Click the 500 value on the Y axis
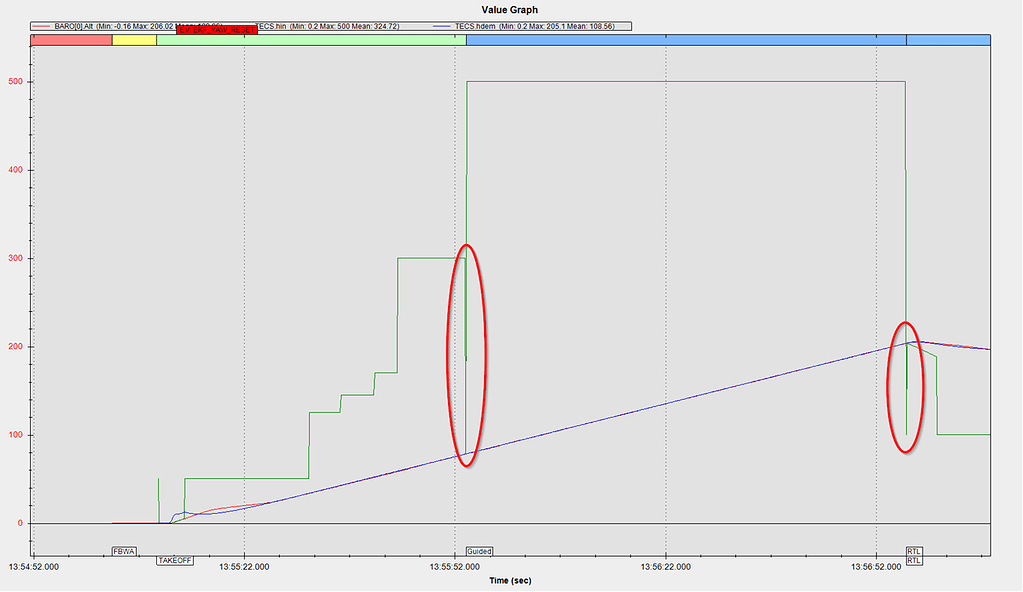This screenshot has height=592, width=1023. click(13, 82)
